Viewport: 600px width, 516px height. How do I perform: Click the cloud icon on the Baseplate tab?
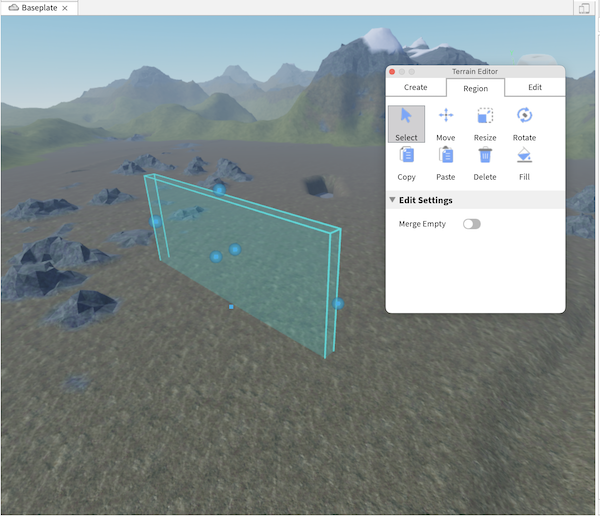14,8
